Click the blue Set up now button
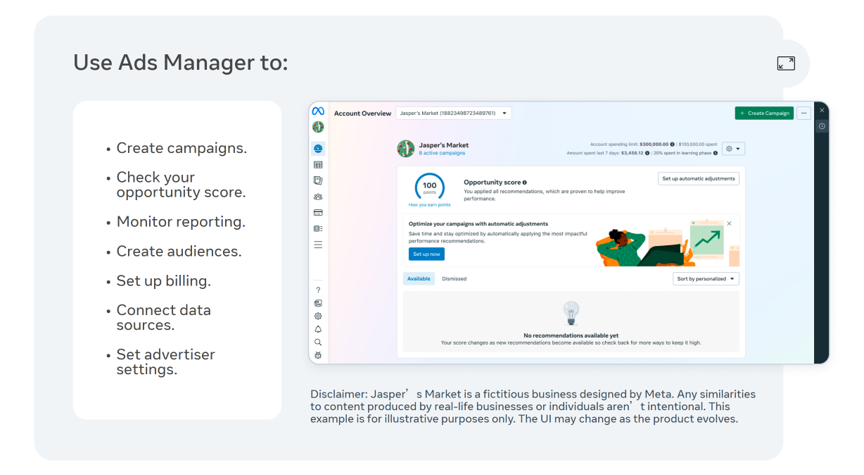 coord(426,254)
